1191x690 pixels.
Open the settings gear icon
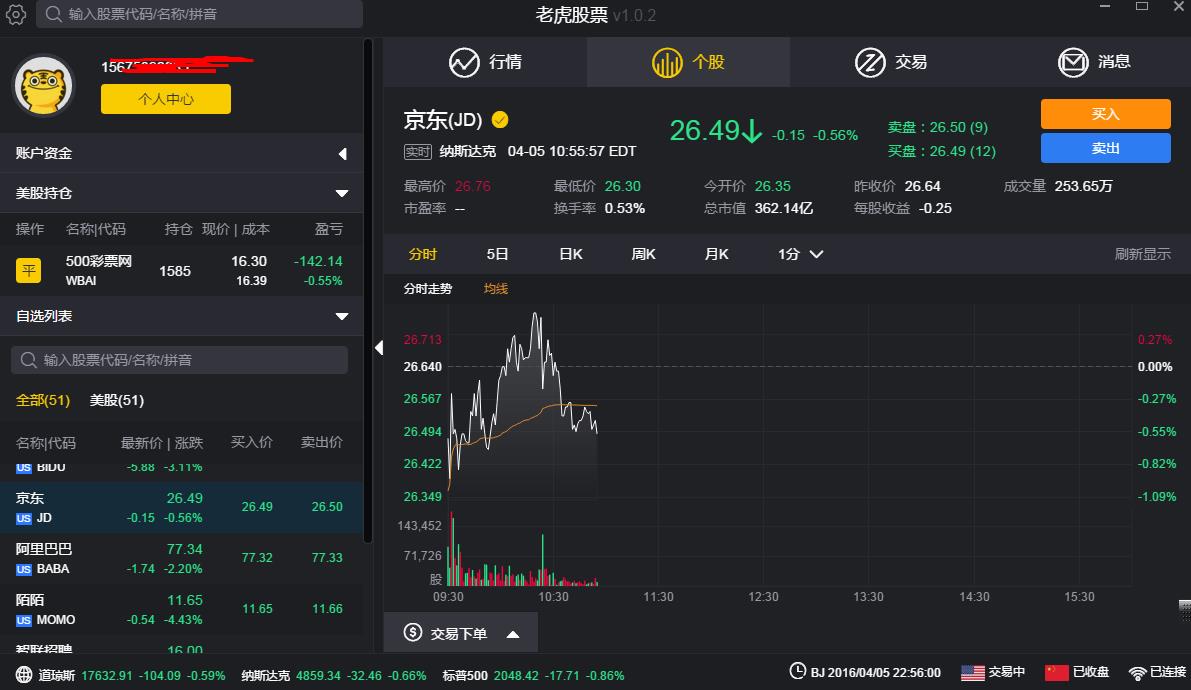coord(16,14)
